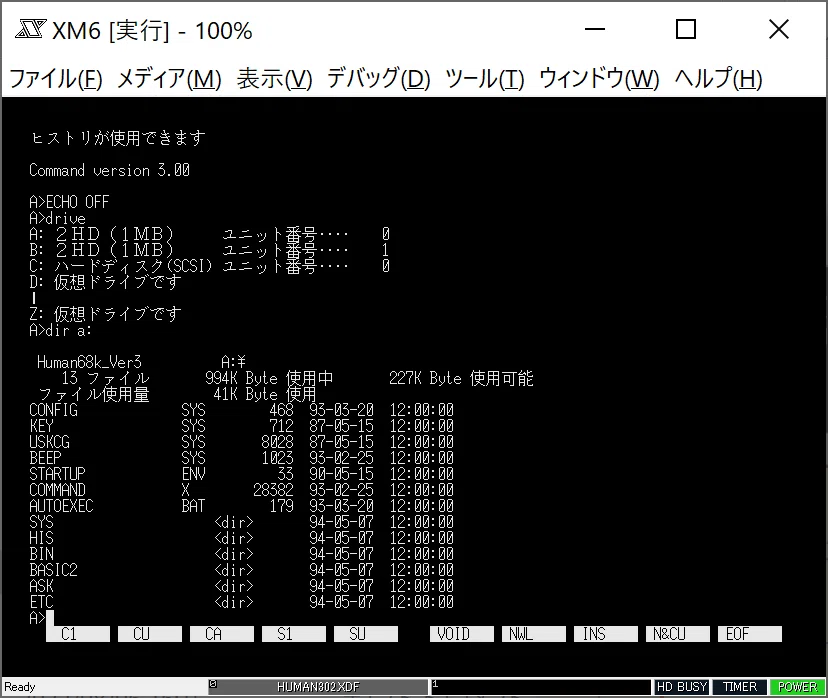This screenshot has height=698, width=828.
Task: Minimize the XM6 window
Action: [595, 30]
